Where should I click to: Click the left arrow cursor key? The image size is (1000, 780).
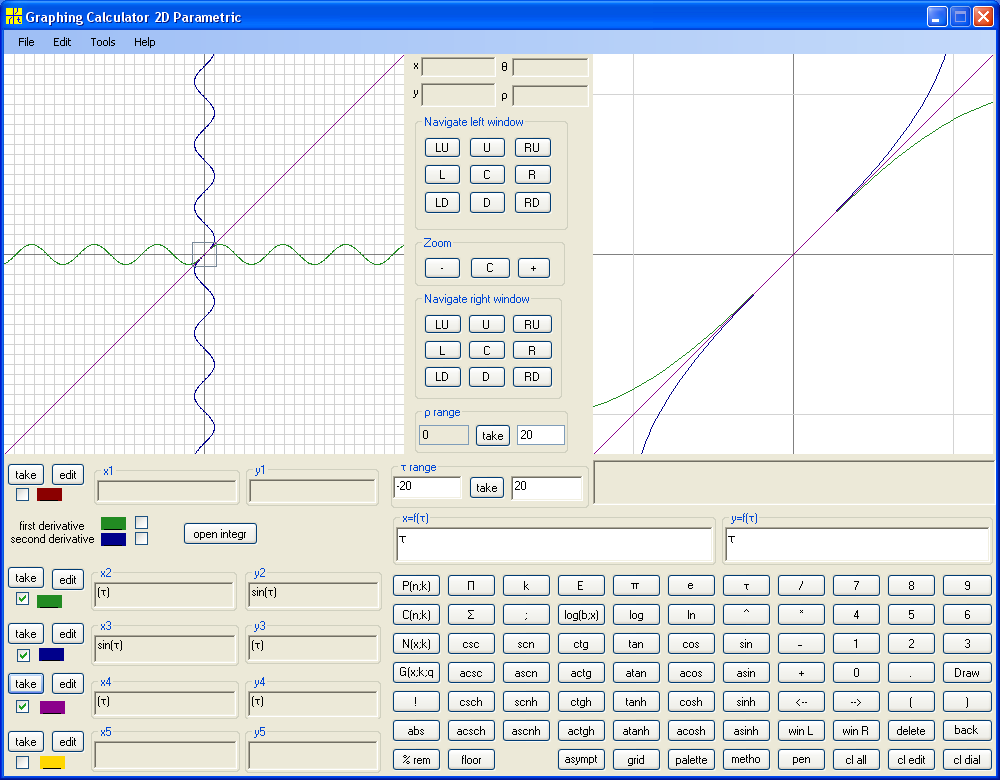click(x=801, y=702)
